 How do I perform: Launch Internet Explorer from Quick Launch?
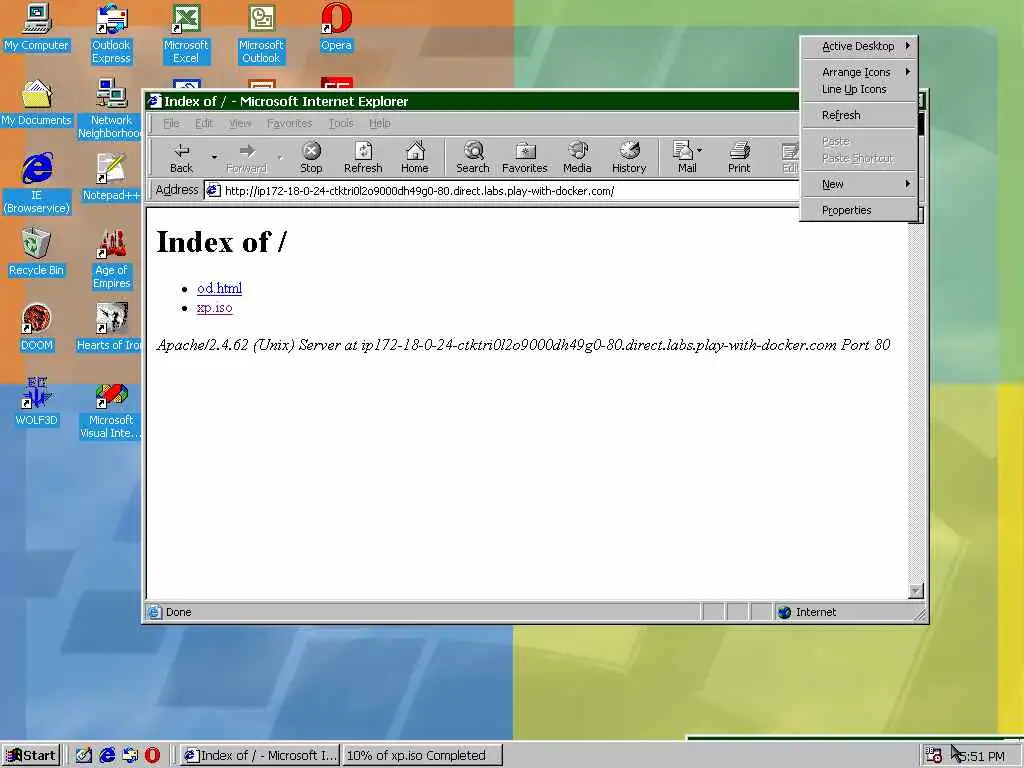pos(107,756)
